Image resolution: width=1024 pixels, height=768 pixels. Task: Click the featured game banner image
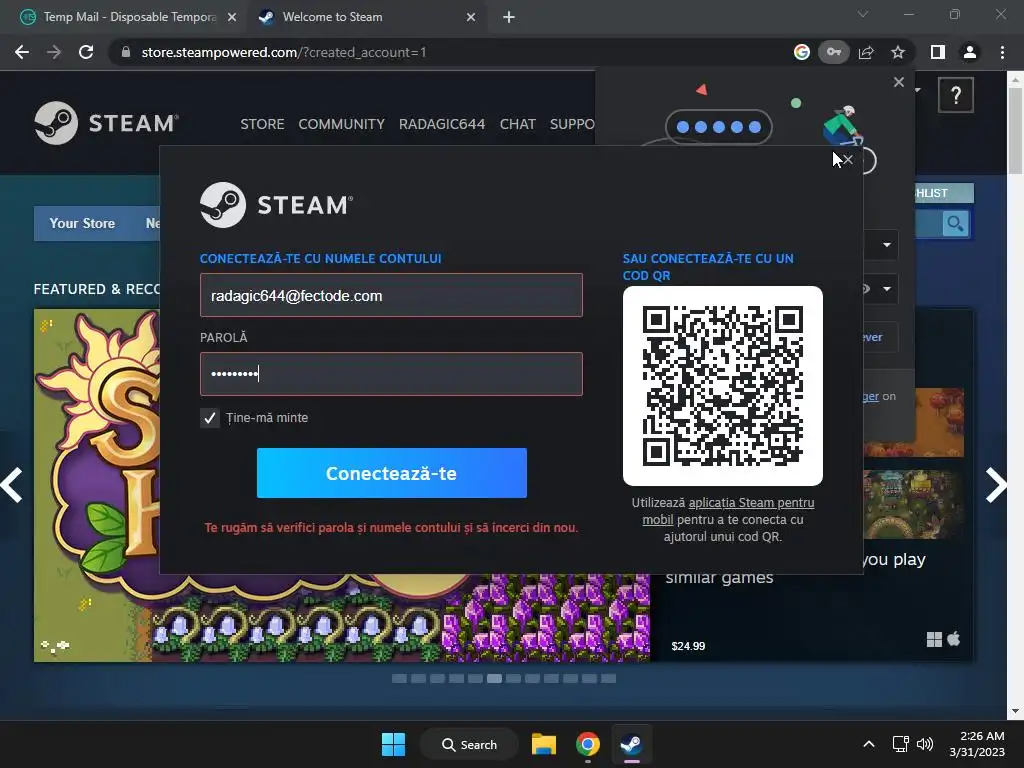[x=342, y=617]
